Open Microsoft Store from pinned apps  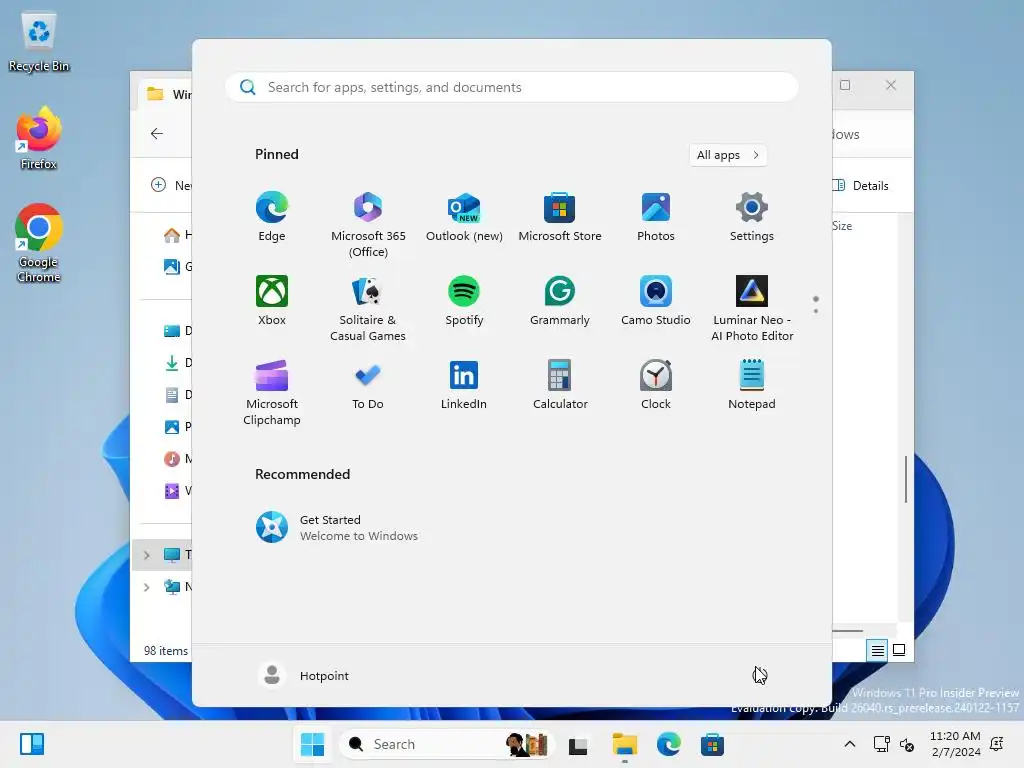(560, 217)
